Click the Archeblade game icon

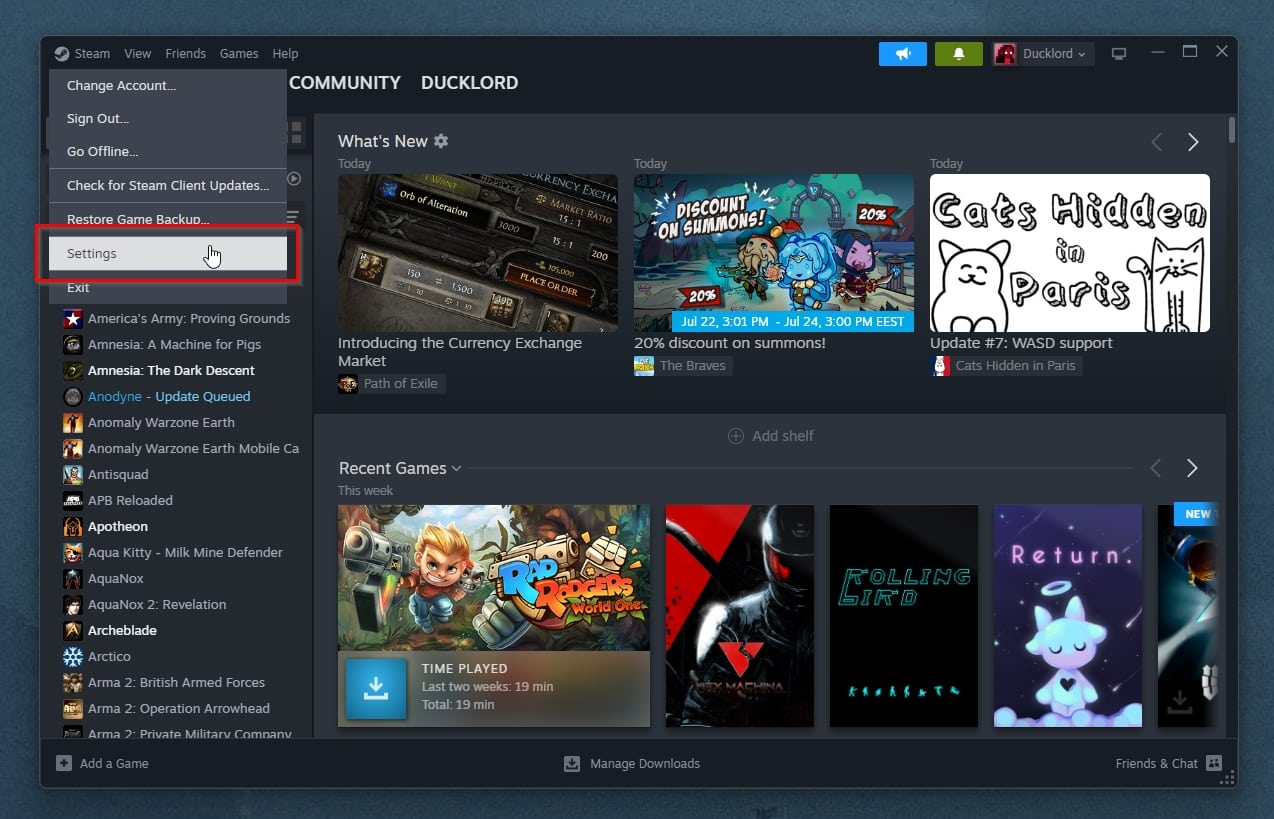(73, 631)
